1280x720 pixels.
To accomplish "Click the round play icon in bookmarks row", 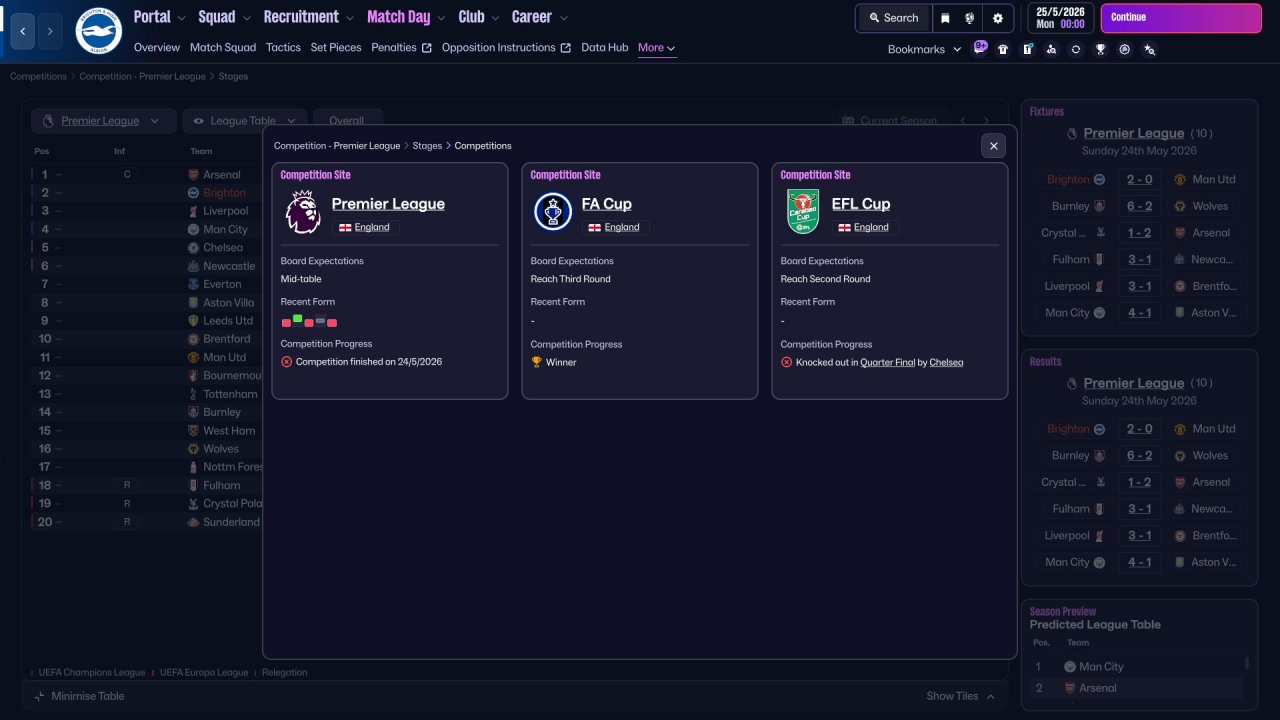I will (1125, 49).
